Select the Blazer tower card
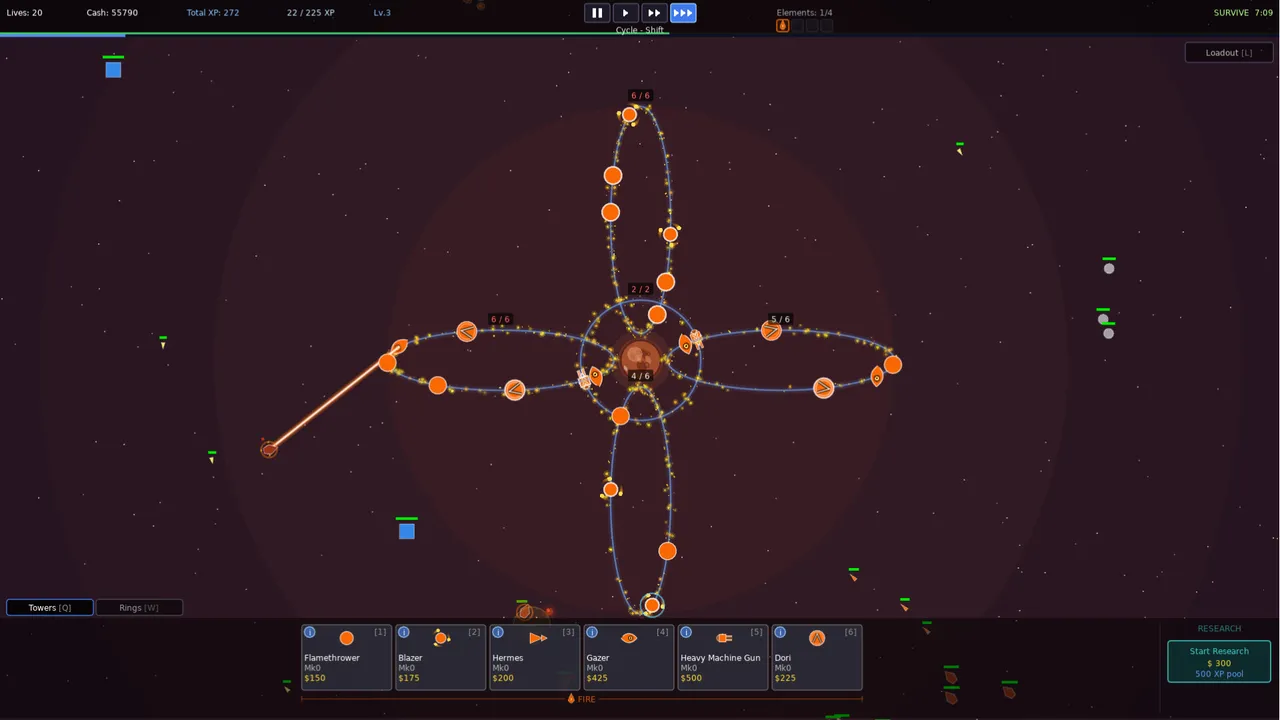 pyautogui.click(x=440, y=657)
